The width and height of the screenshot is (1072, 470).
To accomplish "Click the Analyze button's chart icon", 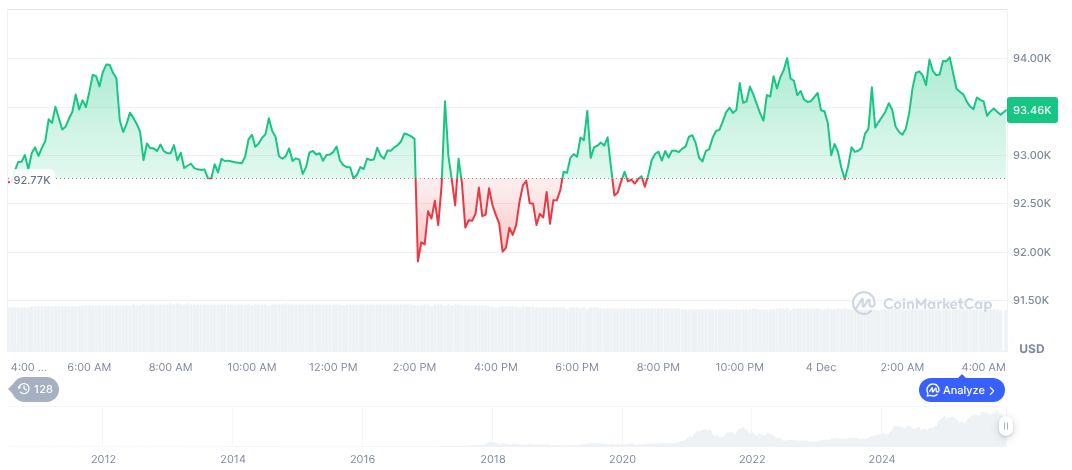I will (932, 390).
